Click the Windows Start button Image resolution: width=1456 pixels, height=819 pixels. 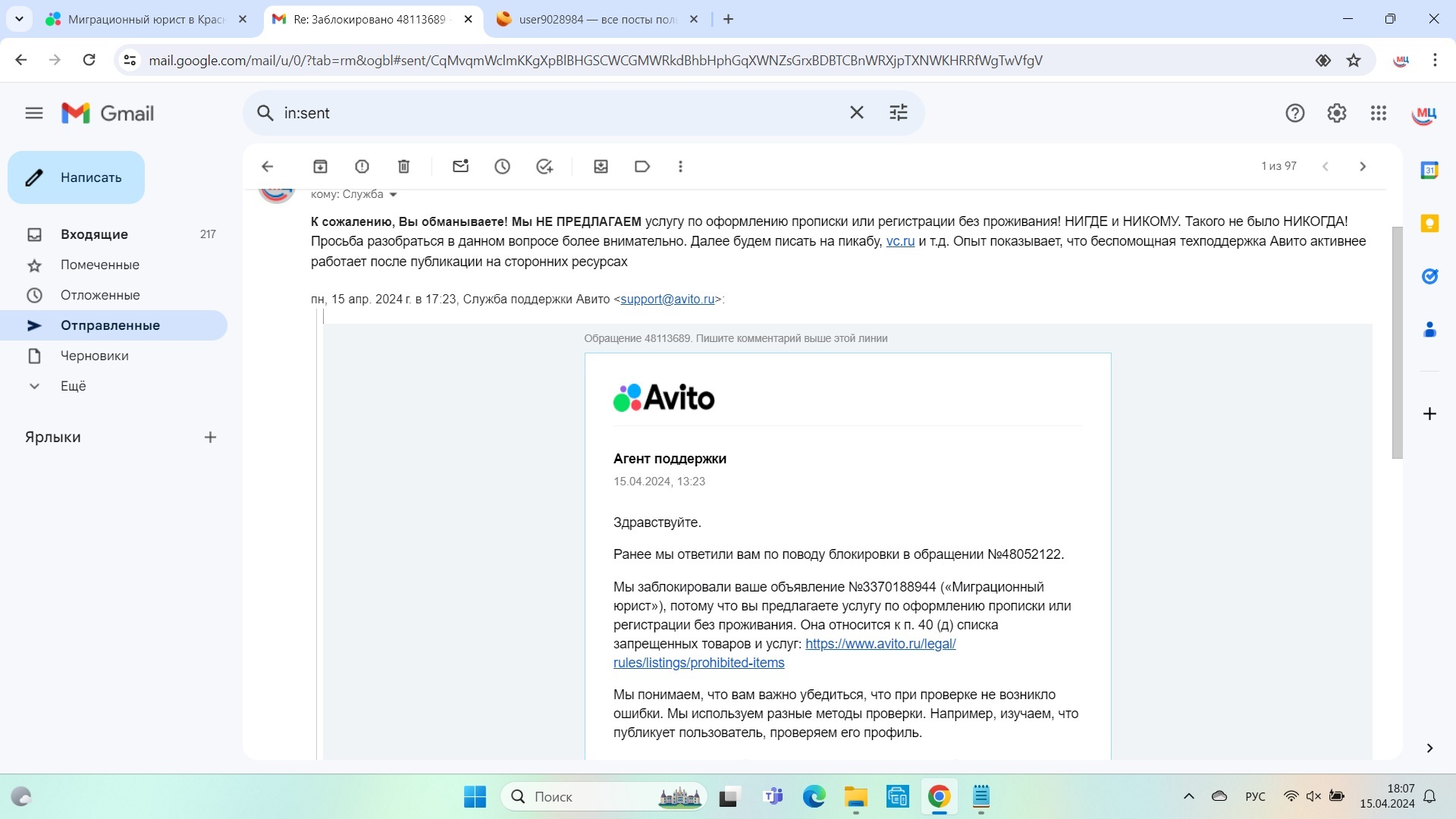point(475,796)
